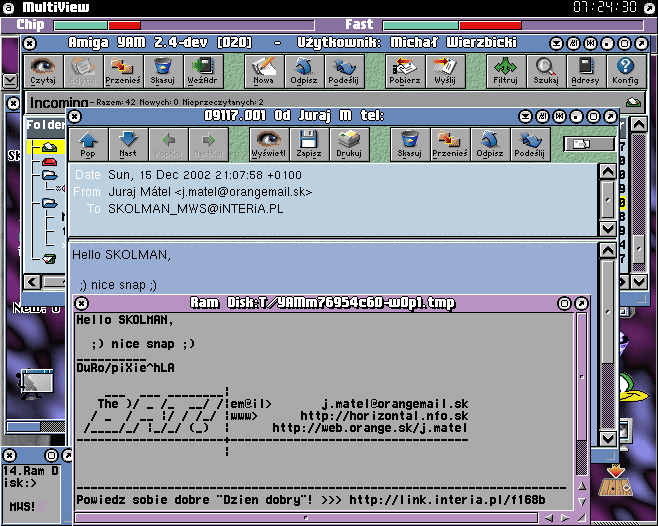Click the Ram Disk horizontal scrollbar
Image resolution: width=658 pixels, height=526 pixels.
306,518
